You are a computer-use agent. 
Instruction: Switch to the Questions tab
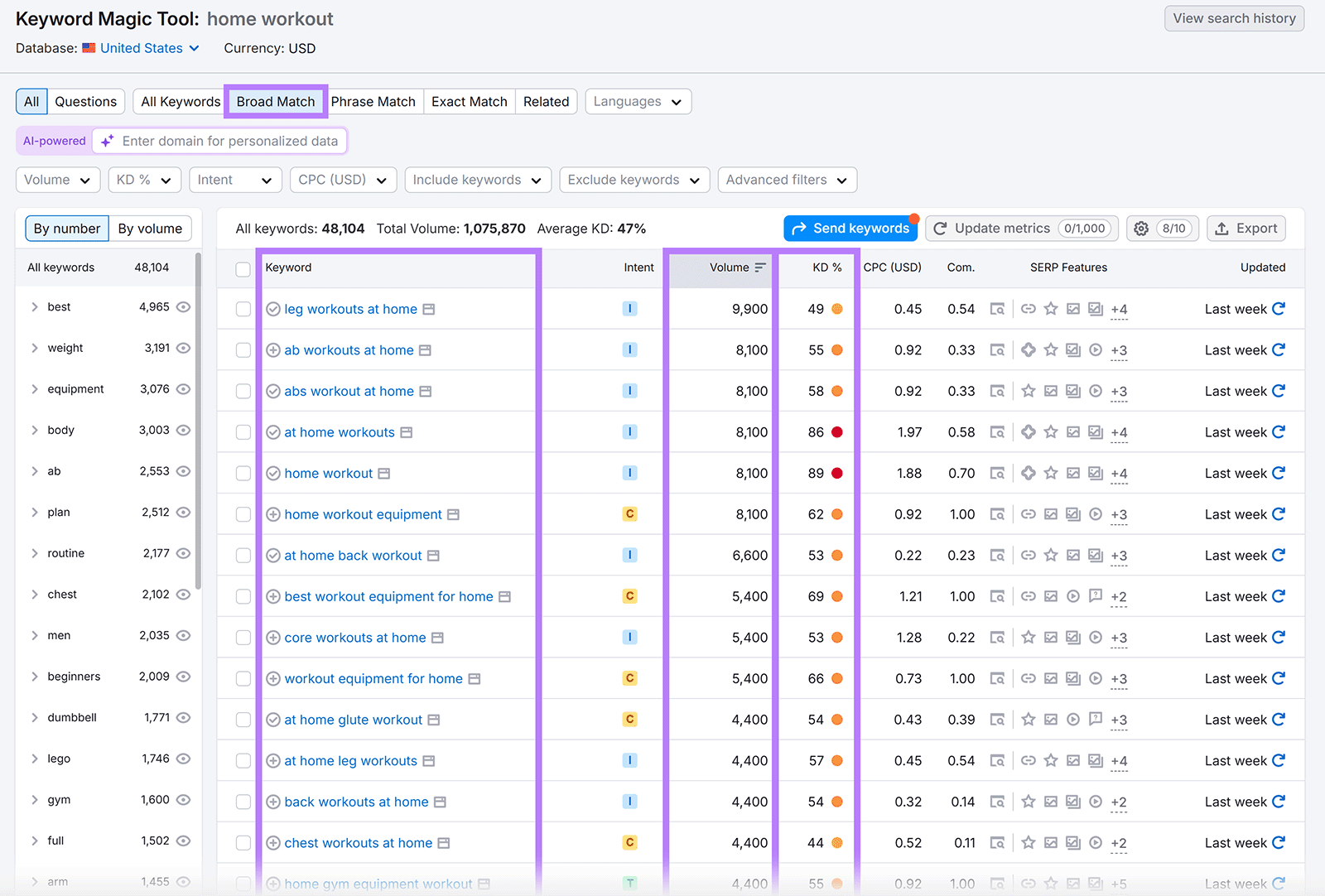point(85,101)
